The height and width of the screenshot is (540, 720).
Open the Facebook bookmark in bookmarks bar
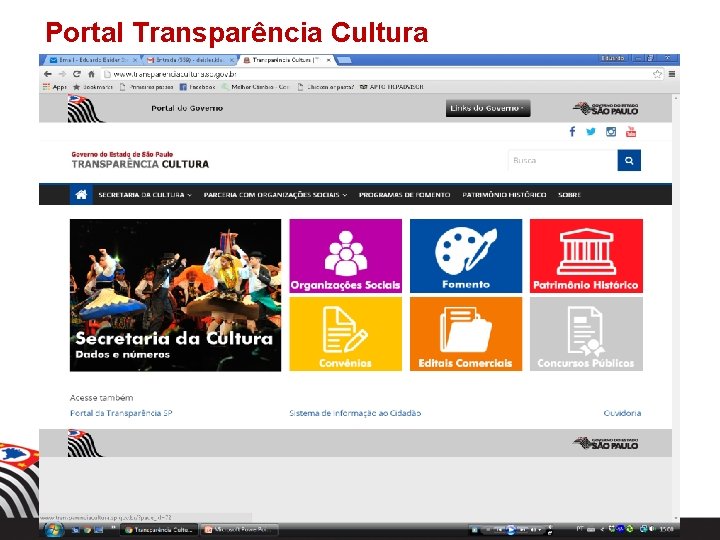tap(197, 87)
